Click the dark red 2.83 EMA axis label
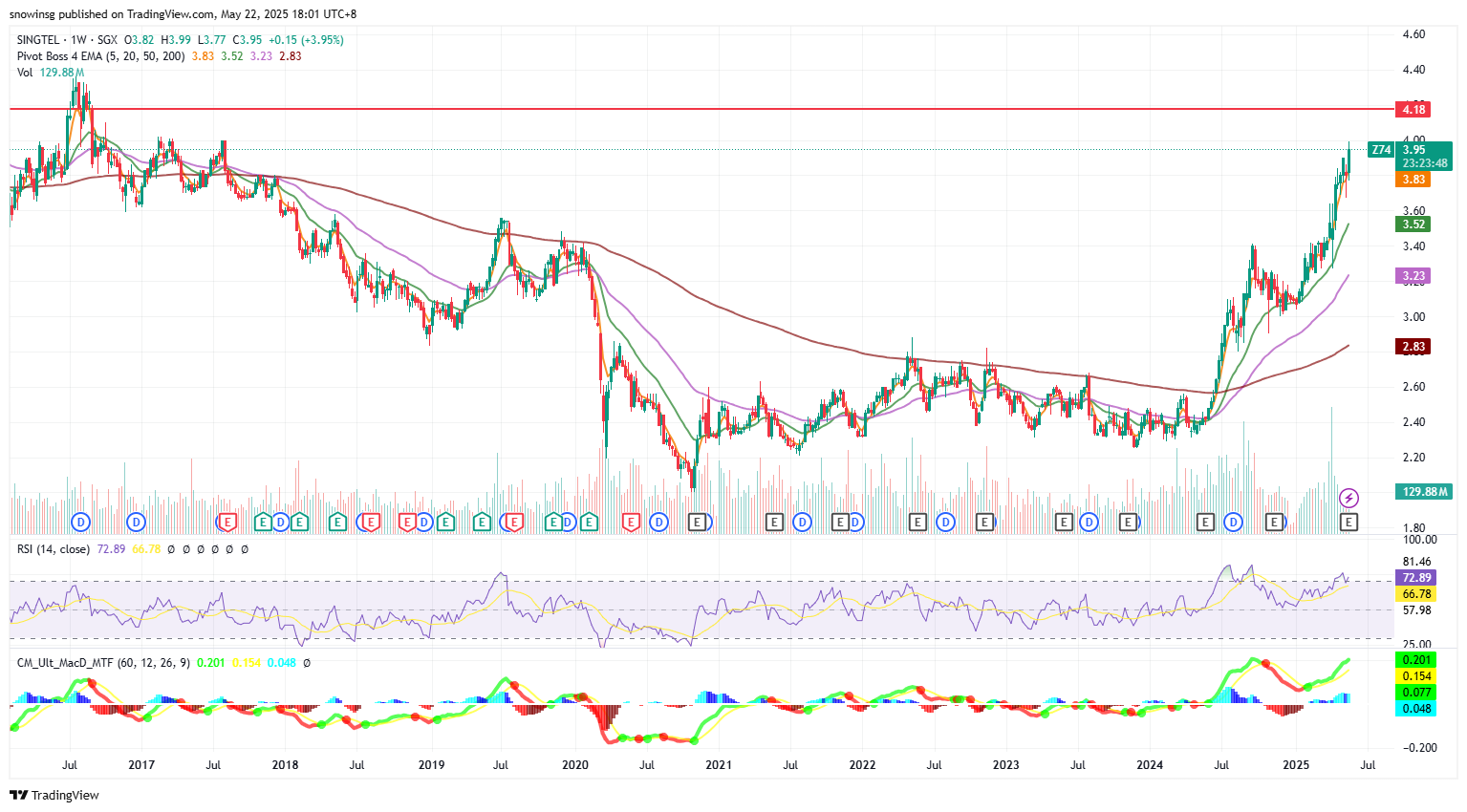 (x=1413, y=347)
